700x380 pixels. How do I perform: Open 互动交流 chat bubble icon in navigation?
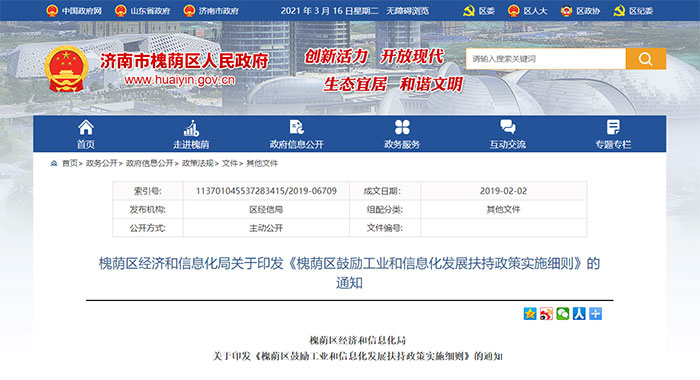pyautogui.click(x=508, y=127)
